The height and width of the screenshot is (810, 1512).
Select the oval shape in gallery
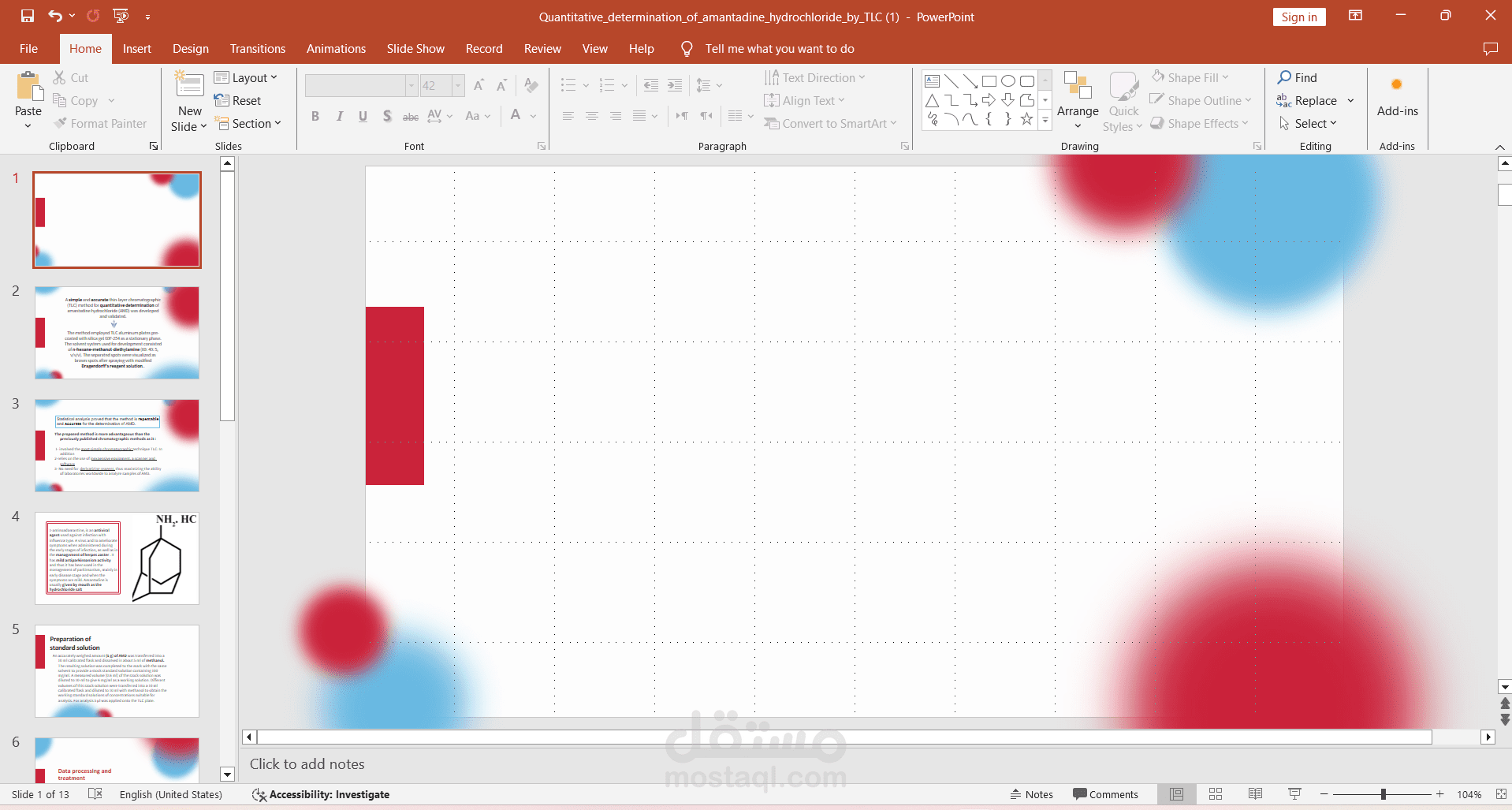[x=1008, y=81]
